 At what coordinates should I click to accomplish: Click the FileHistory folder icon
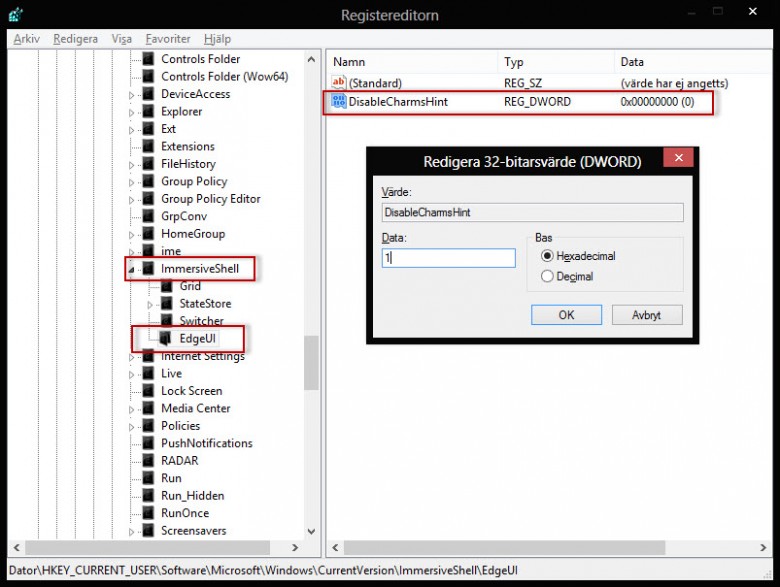149,164
